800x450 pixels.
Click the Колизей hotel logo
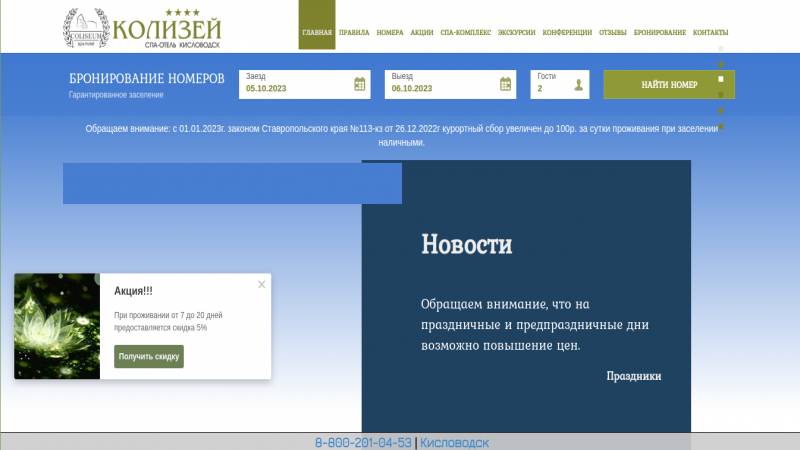142,28
